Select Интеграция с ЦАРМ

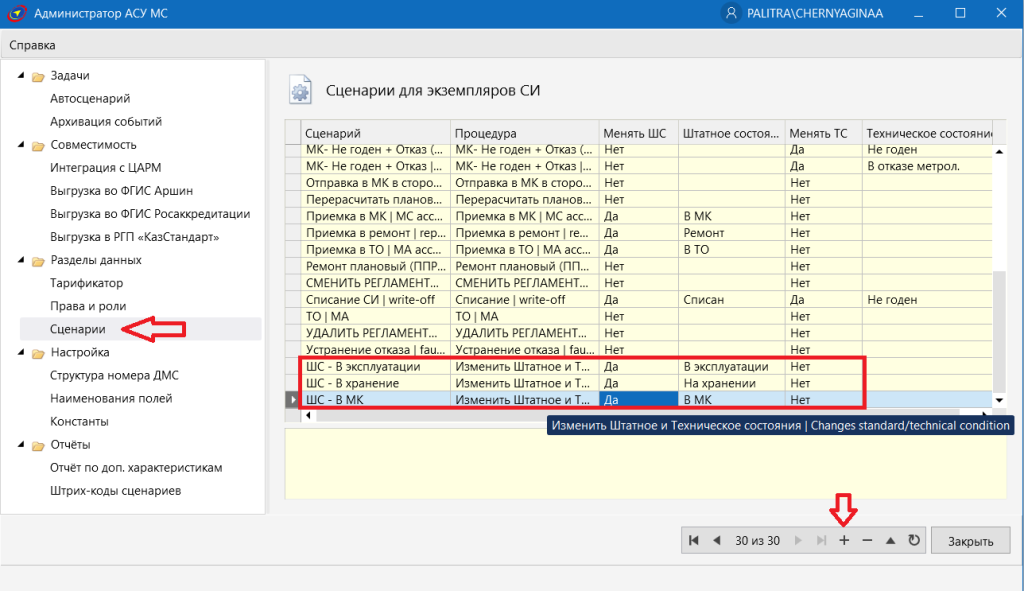(106, 168)
